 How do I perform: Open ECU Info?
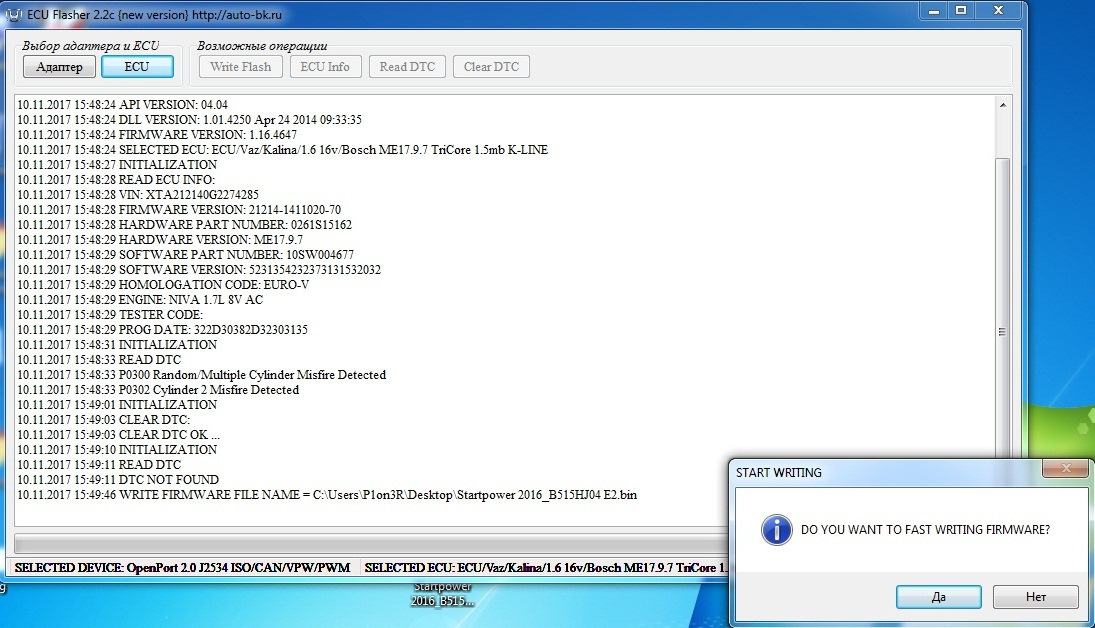coord(325,67)
